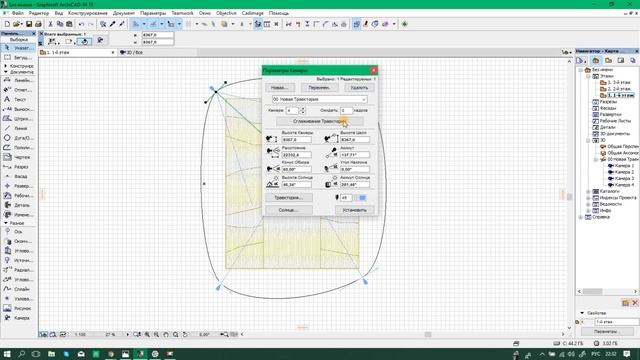Open the Файл menu
Screen dimensions: 640x360
pyautogui.click(x=18, y=13)
